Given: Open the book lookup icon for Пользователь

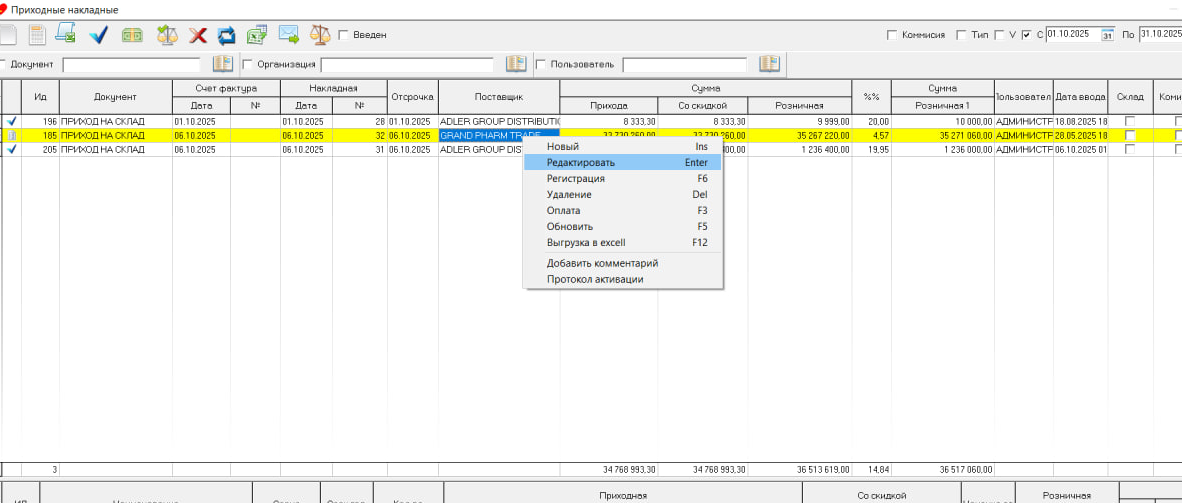Looking at the screenshot, I should (769, 64).
